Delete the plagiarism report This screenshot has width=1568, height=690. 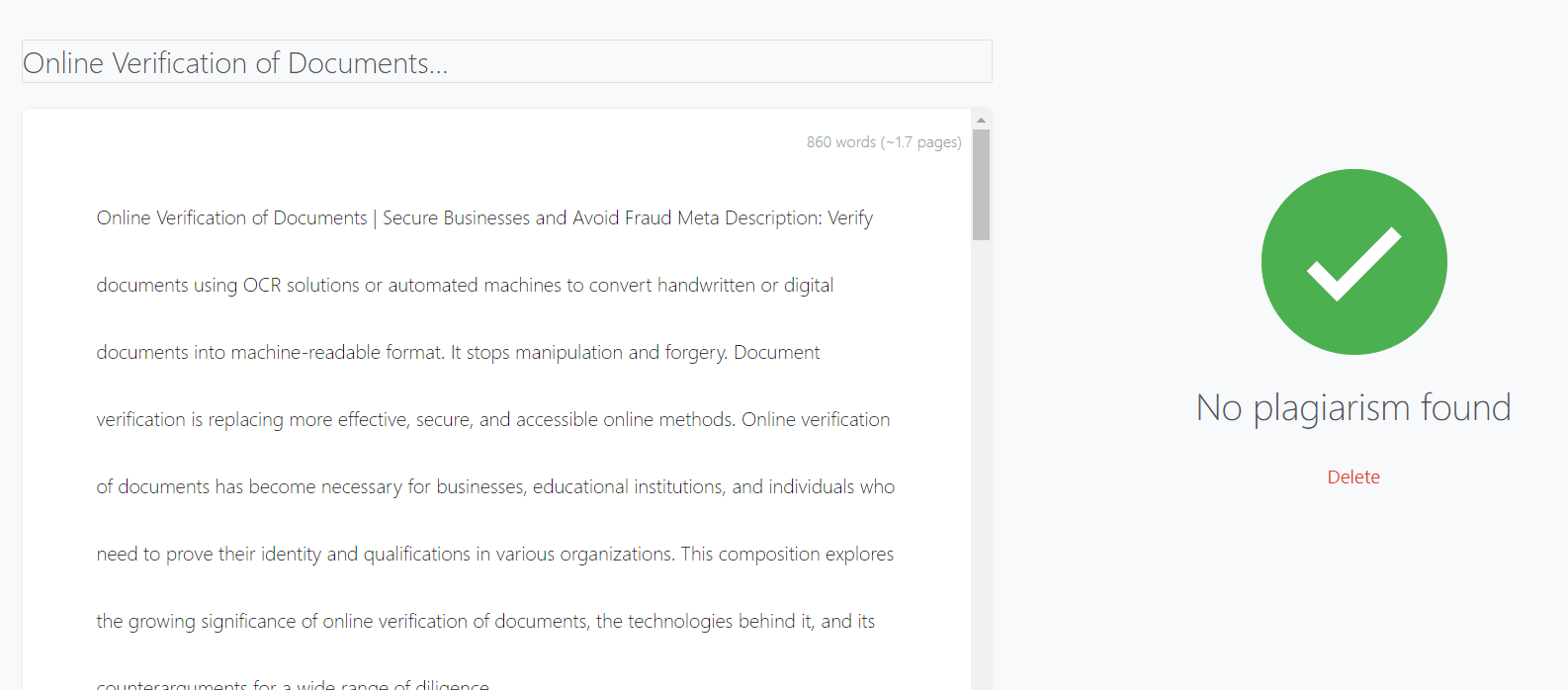(1353, 477)
